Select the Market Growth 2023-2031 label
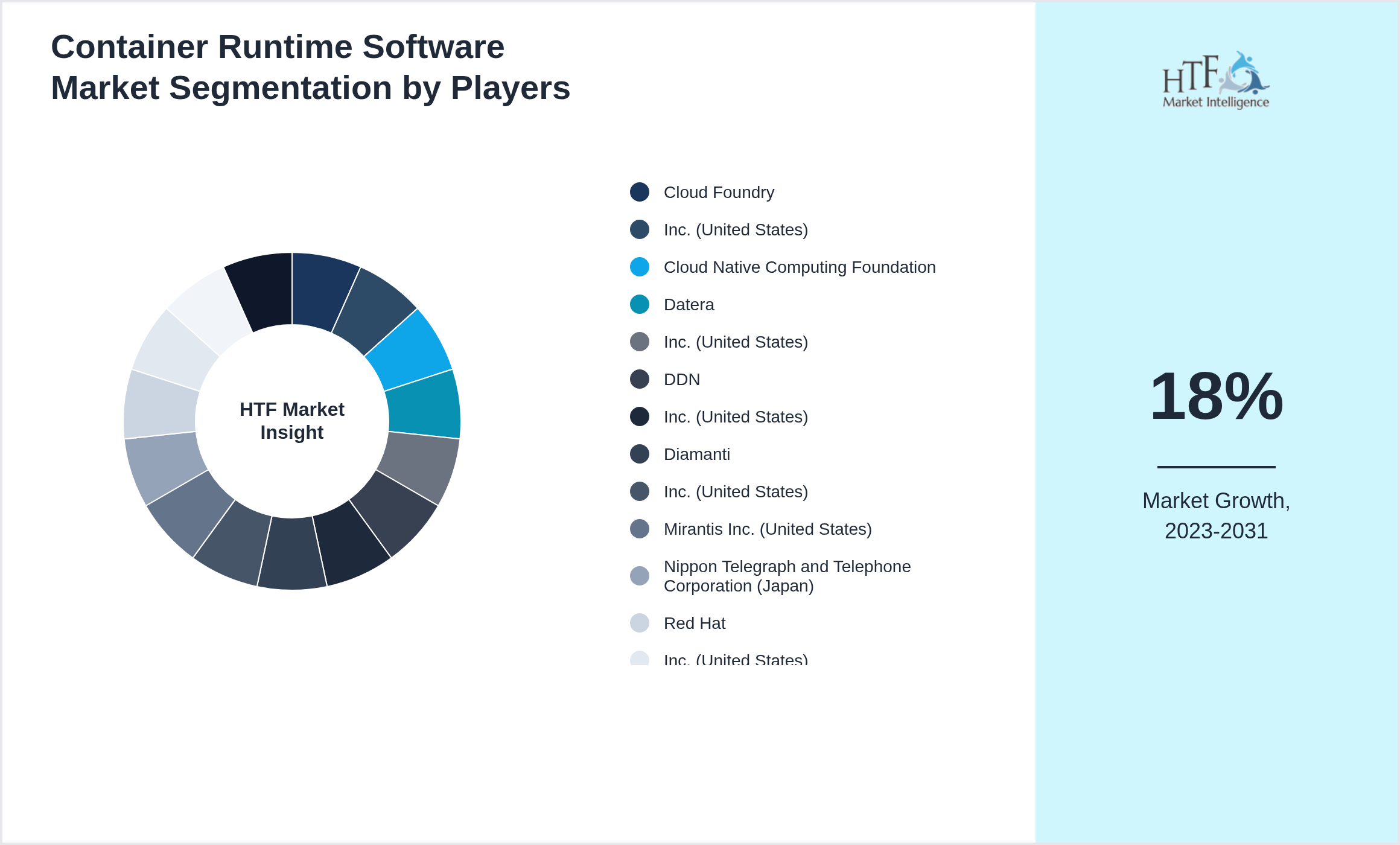1400x845 pixels. (1215, 516)
